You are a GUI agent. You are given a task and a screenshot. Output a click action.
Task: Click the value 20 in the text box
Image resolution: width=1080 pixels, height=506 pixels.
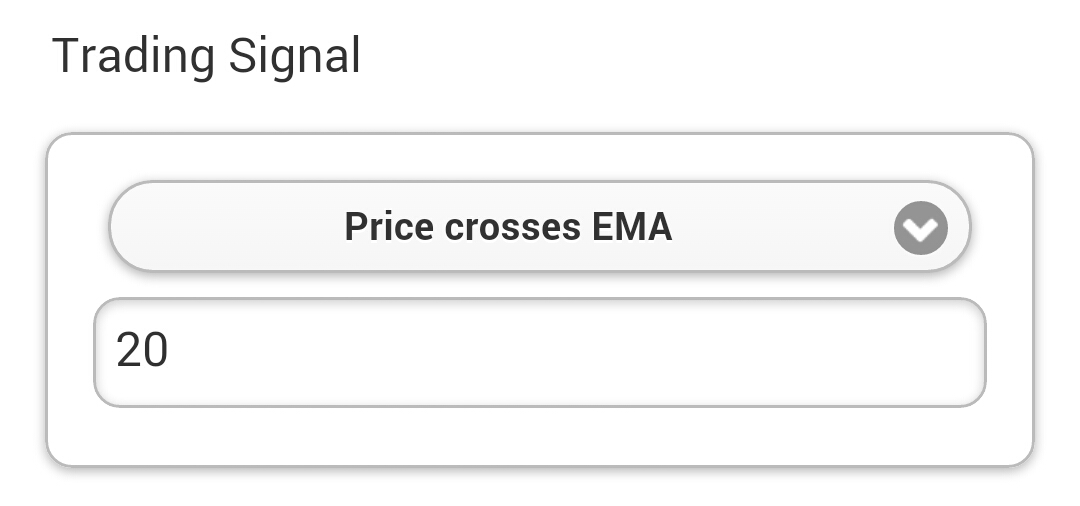click(x=142, y=352)
